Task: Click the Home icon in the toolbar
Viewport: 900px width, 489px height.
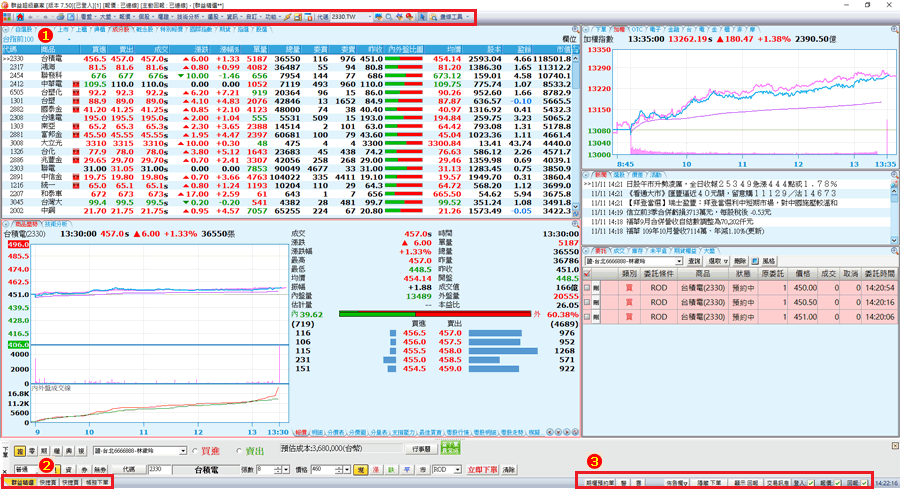Action: (20, 18)
